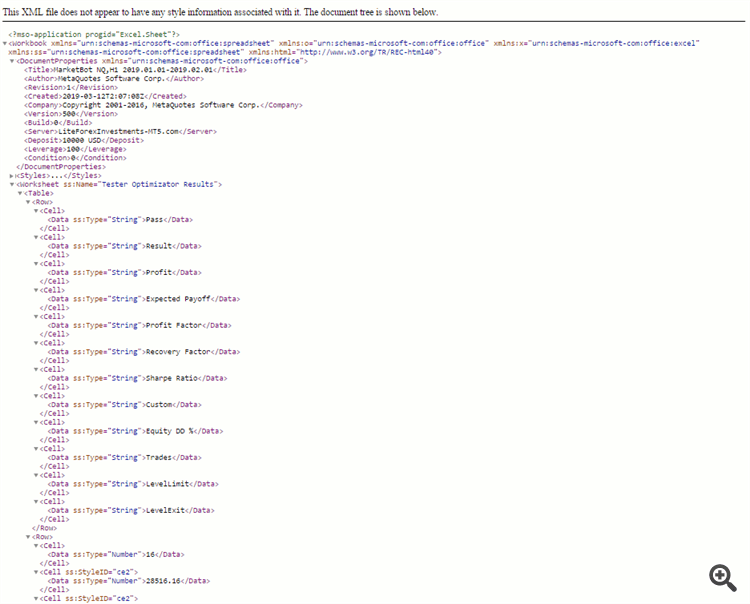Collapse the Cell holding the Pass data
Viewport: 750px width, 604px height.
pyautogui.click(x=36, y=211)
